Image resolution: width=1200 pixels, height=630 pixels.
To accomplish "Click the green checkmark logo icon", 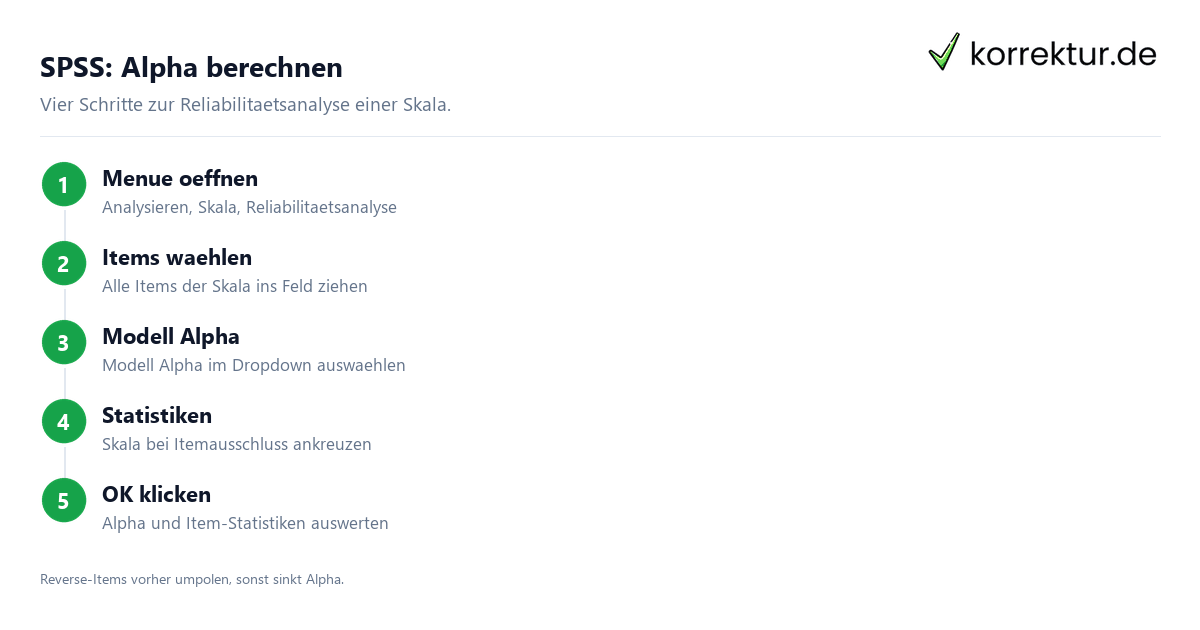I will pyautogui.click(x=944, y=52).
